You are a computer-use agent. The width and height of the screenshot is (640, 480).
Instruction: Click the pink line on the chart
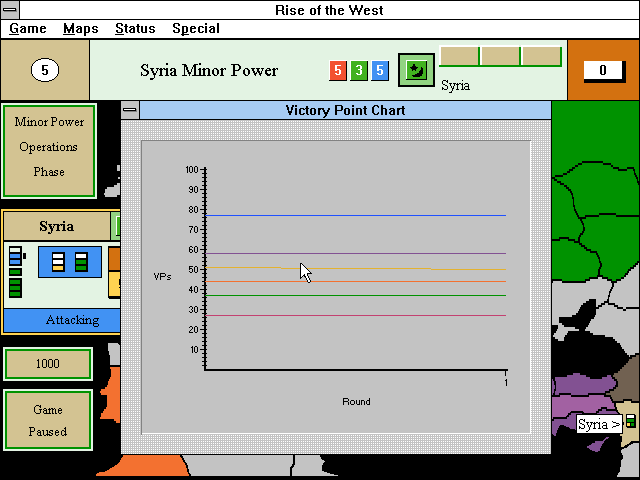pos(356,315)
